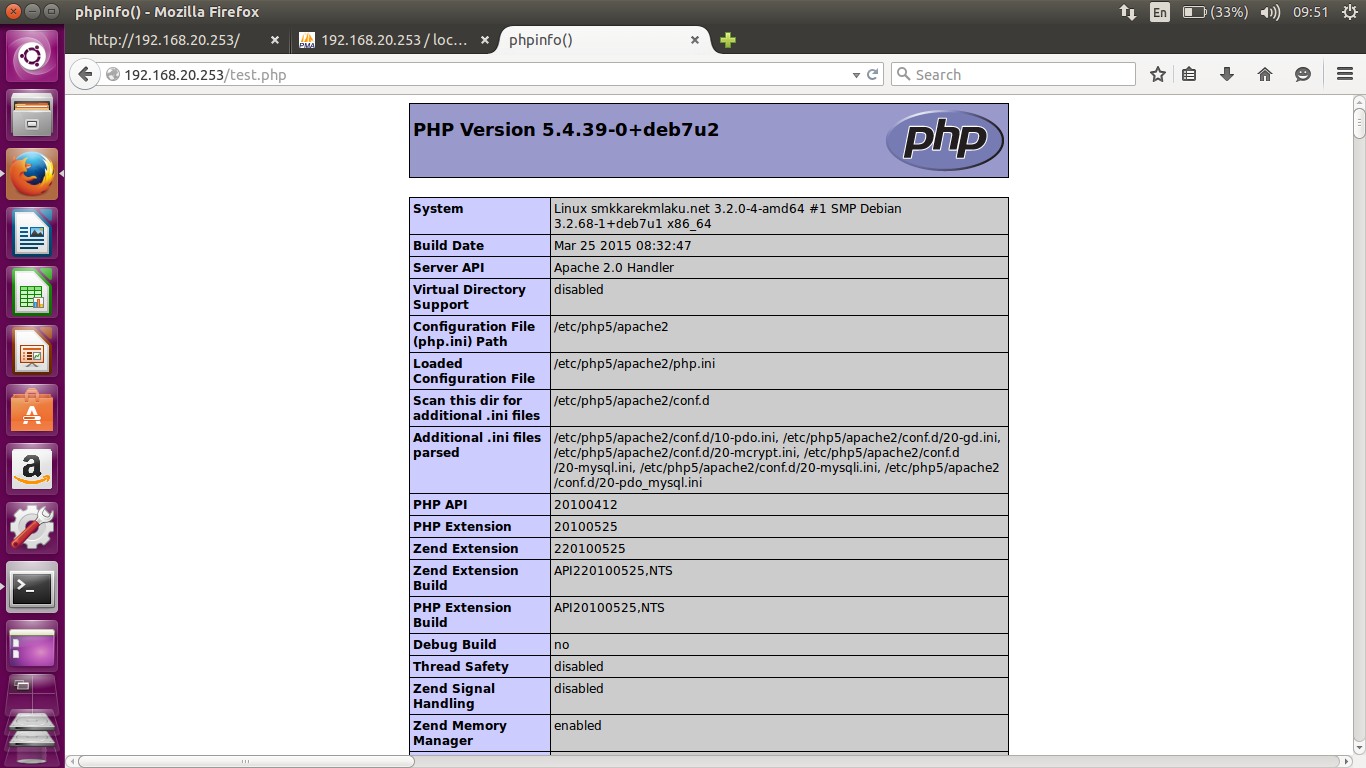Open a new tab with plus icon
Screen dimensions: 1366x768
728,40
